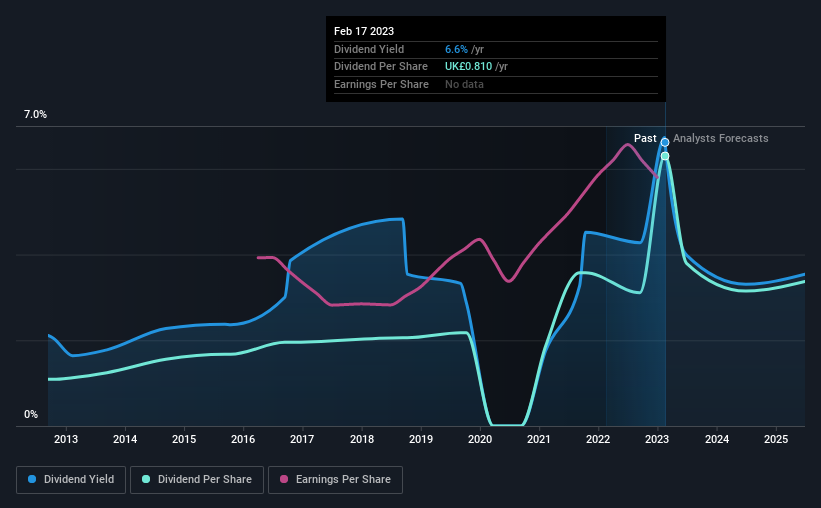
Task: Toggle the Dividend Per Share legend button
Action: tap(197, 480)
